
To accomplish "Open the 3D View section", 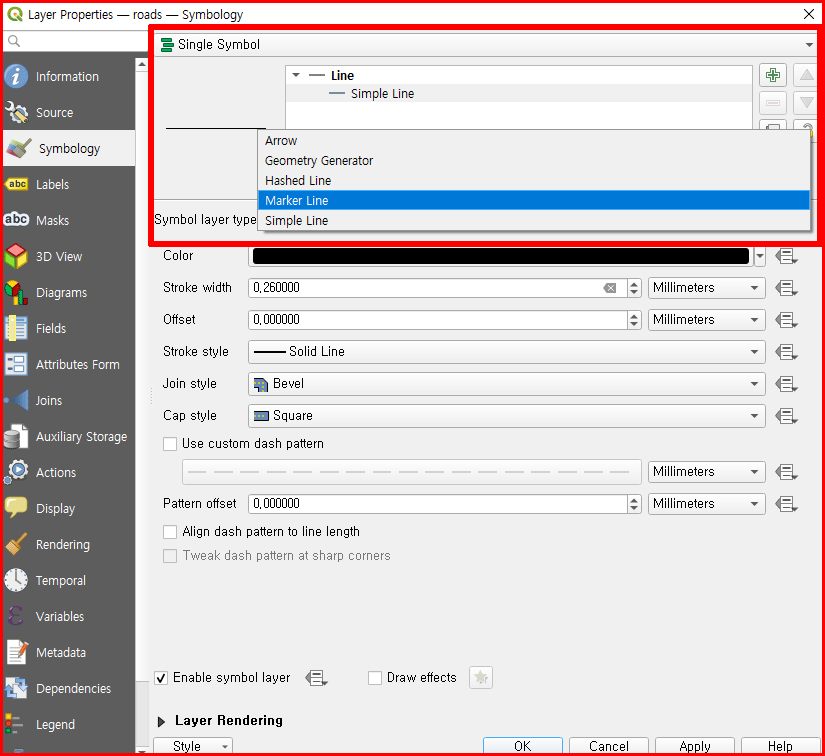I will (x=68, y=257).
